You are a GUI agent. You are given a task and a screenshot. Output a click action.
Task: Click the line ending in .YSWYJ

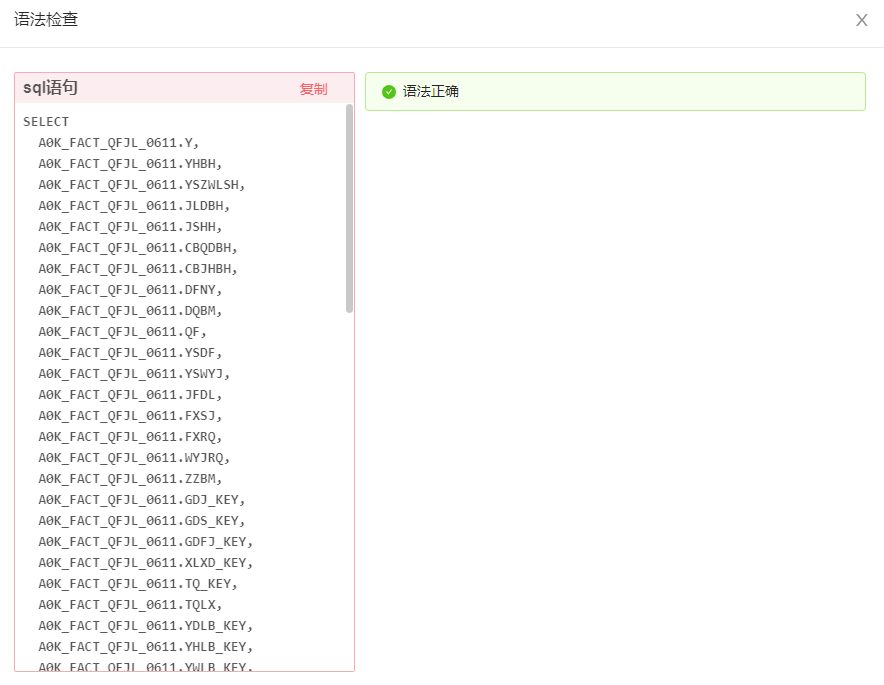click(134, 374)
